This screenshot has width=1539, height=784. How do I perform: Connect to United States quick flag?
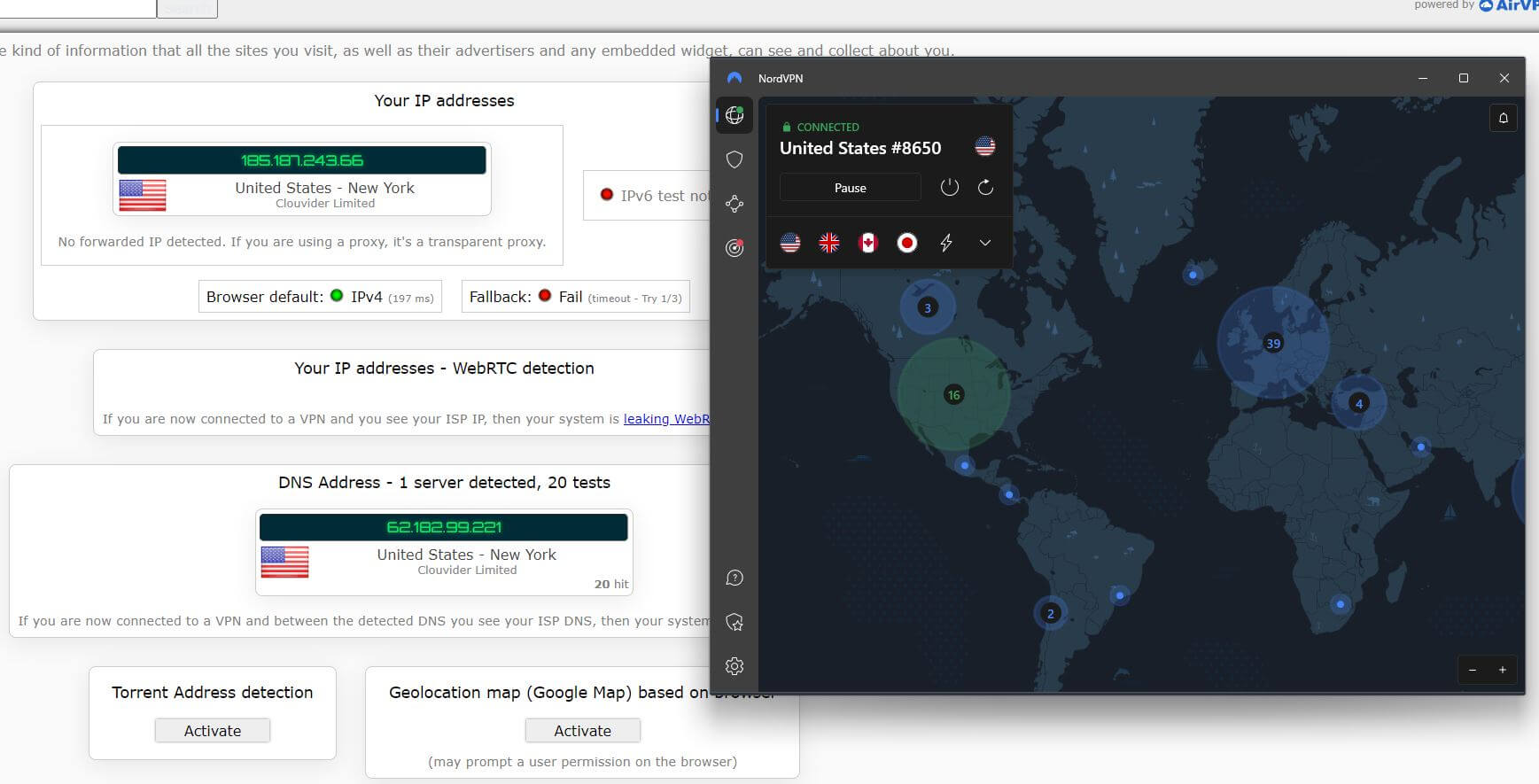pyautogui.click(x=789, y=243)
